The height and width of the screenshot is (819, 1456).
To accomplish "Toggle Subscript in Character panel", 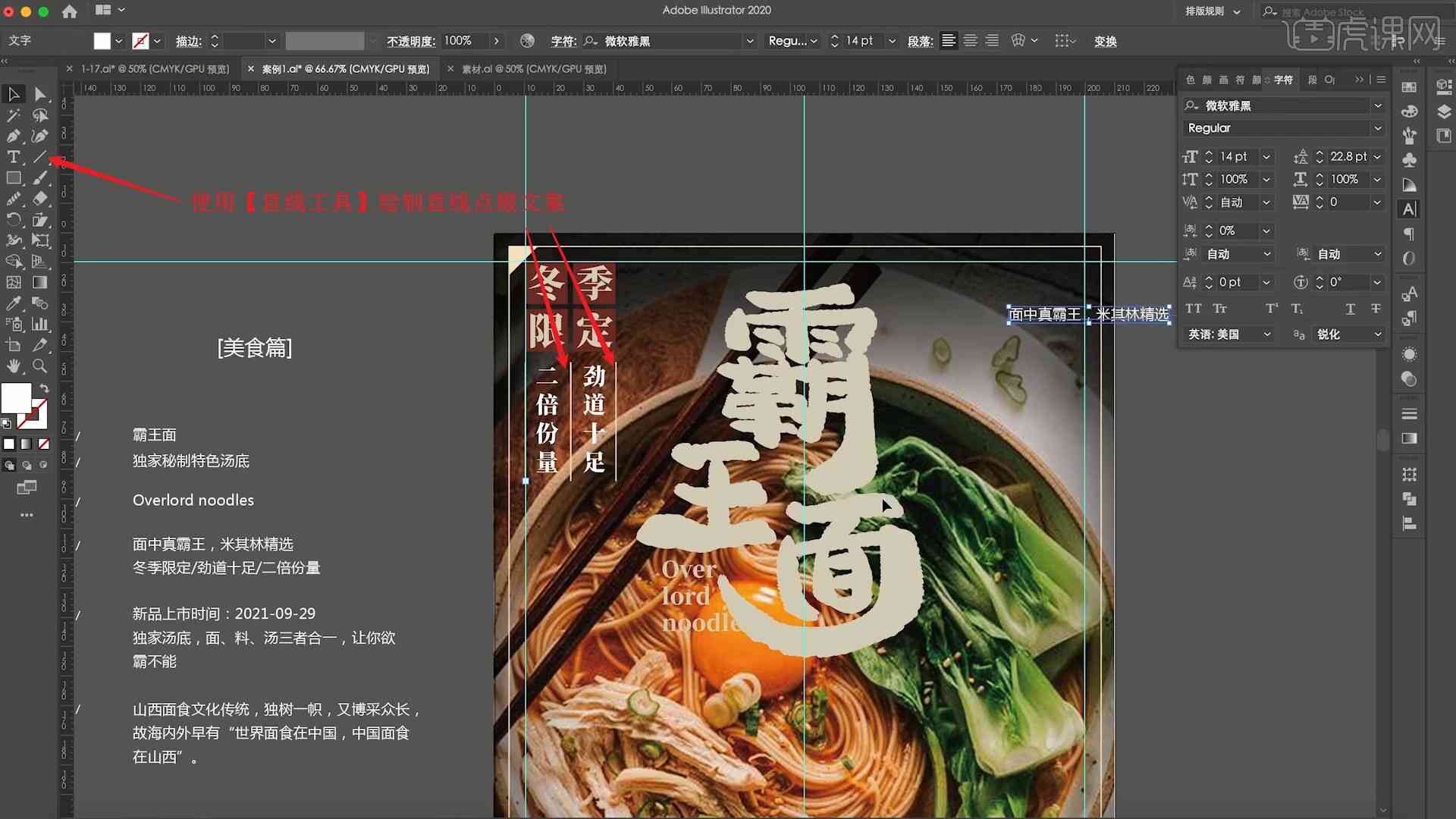I will (x=1298, y=309).
